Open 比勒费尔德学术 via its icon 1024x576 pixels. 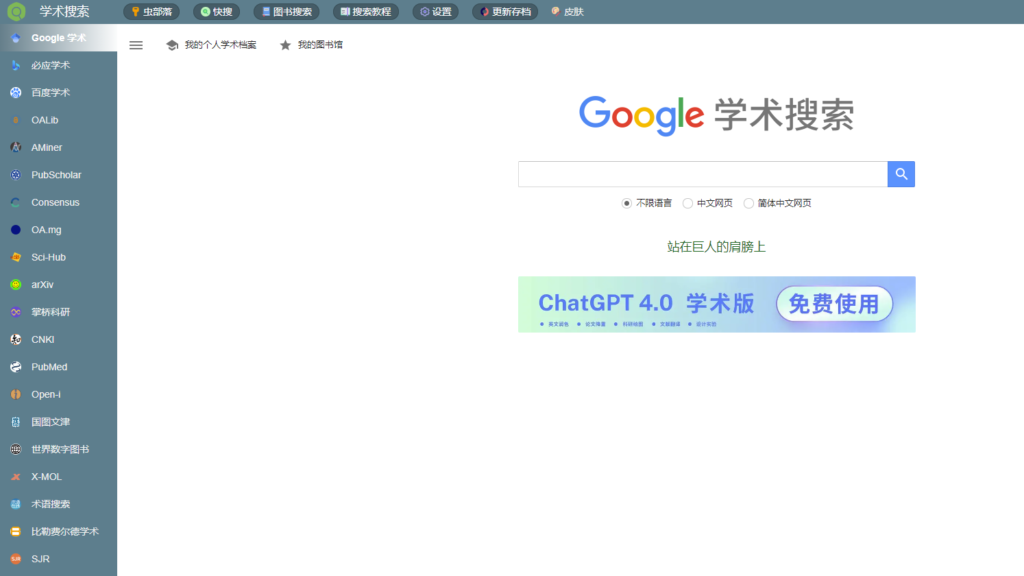[x=16, y=532]
